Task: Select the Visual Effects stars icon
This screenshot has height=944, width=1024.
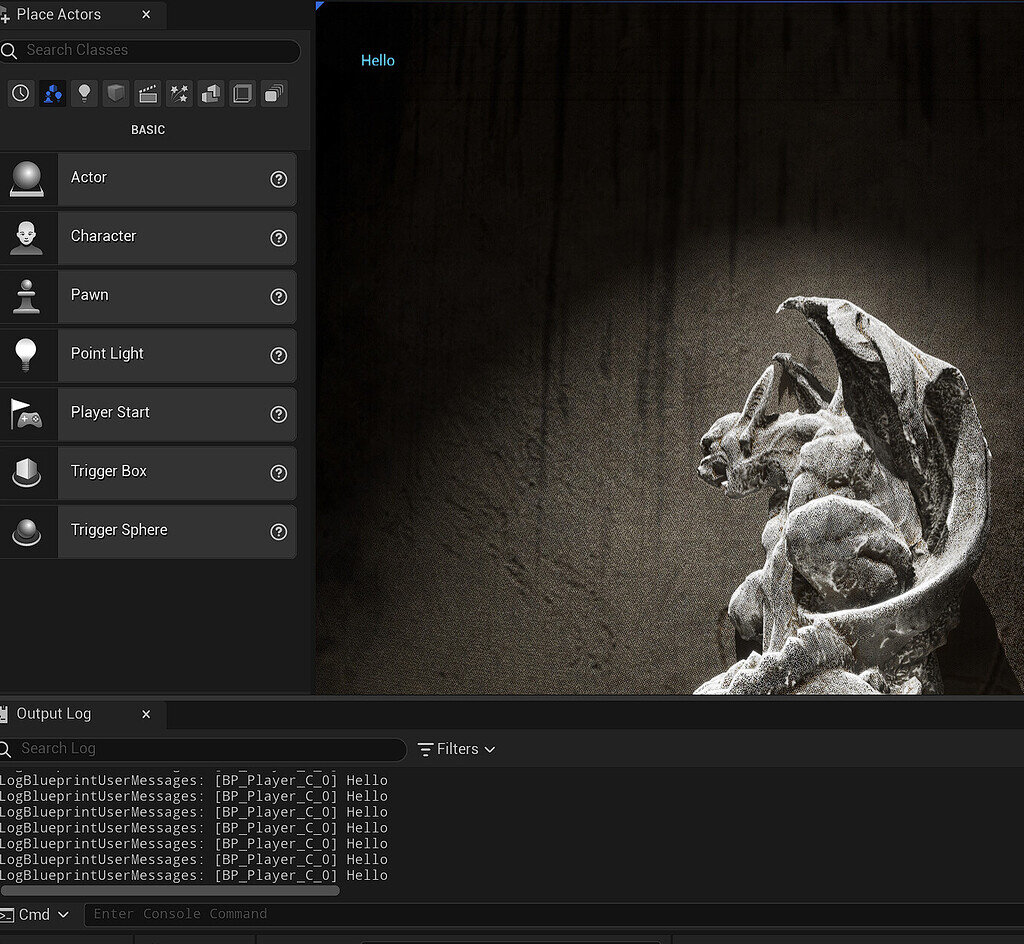Action: tap(179, 94)
